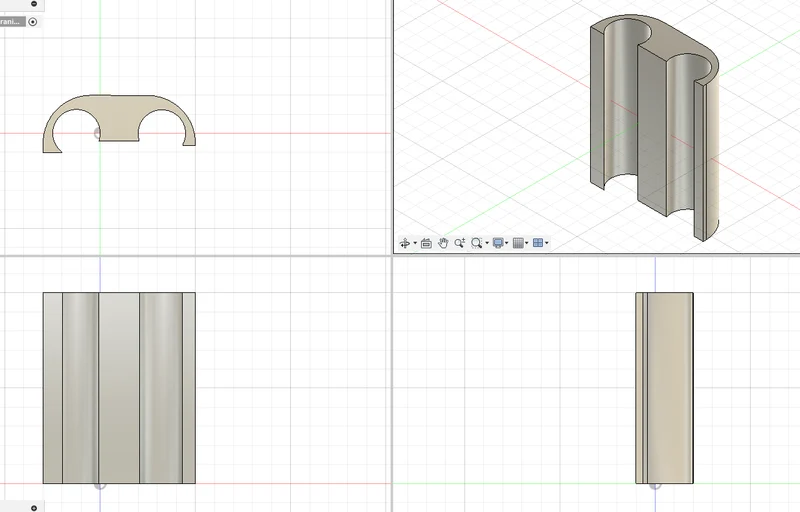This screenshot has height=512, width=800.
Task: Click the Viewports layout icon
Action: (538, 243)
